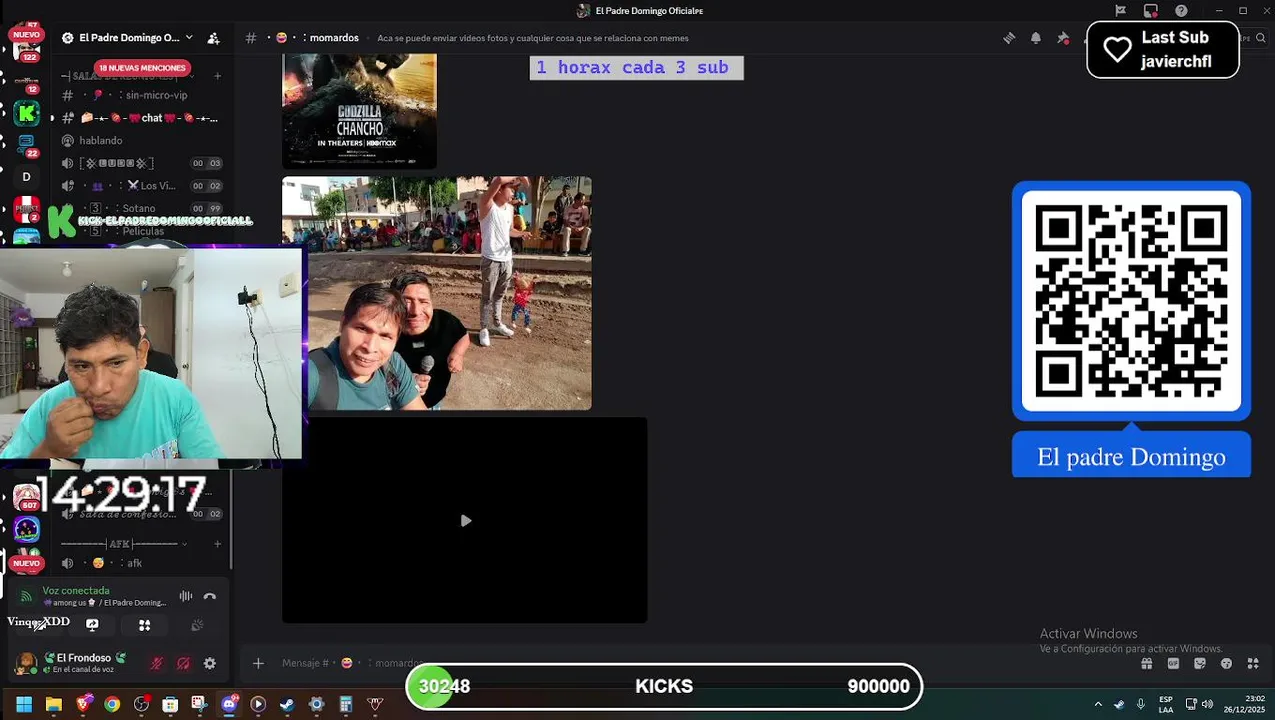Select the D letter server icon
This screenshot has height=720, width=1275.
(x=27, y=177)
